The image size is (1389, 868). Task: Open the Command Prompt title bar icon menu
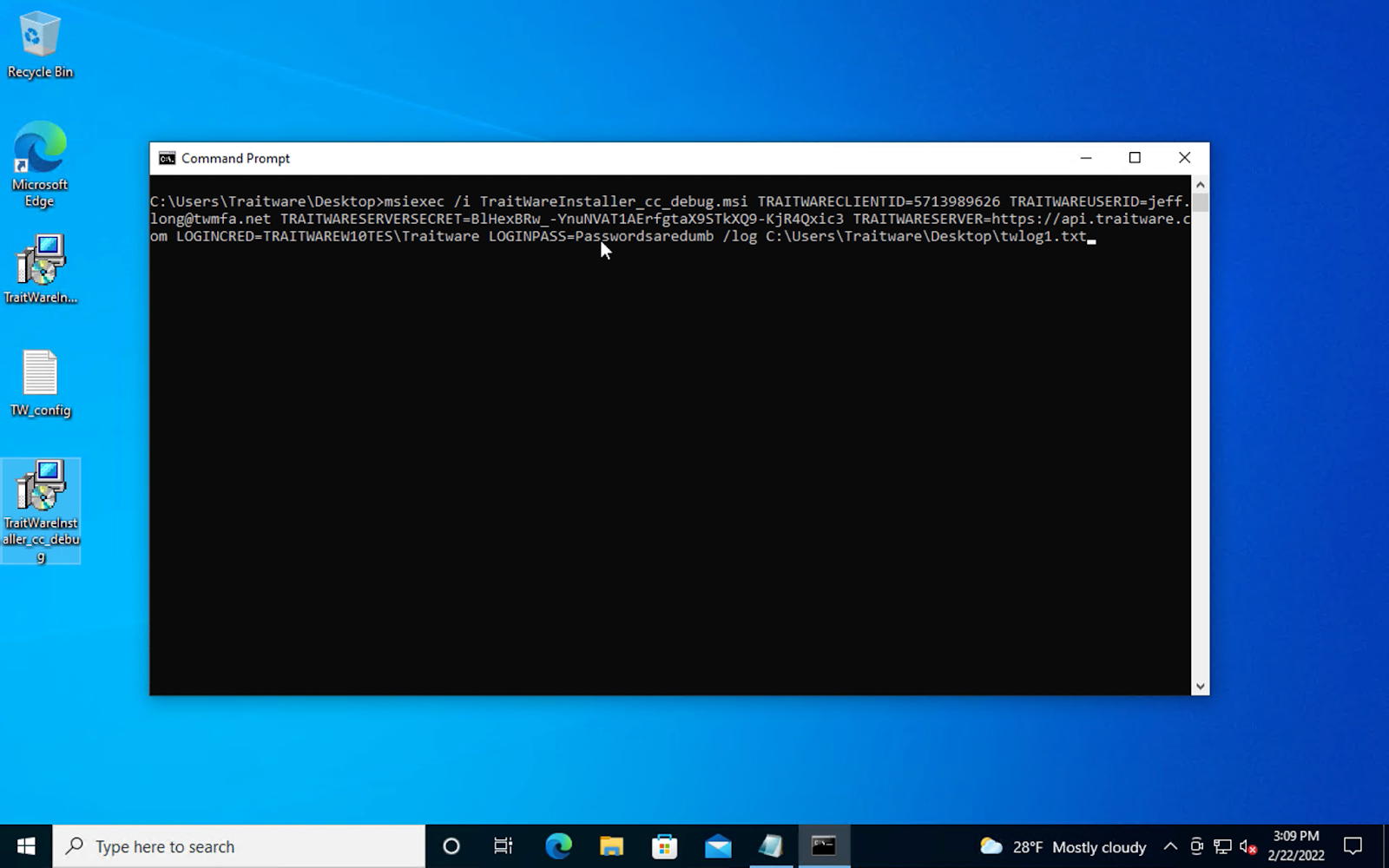pyautogui.click(x=167, y=158)
